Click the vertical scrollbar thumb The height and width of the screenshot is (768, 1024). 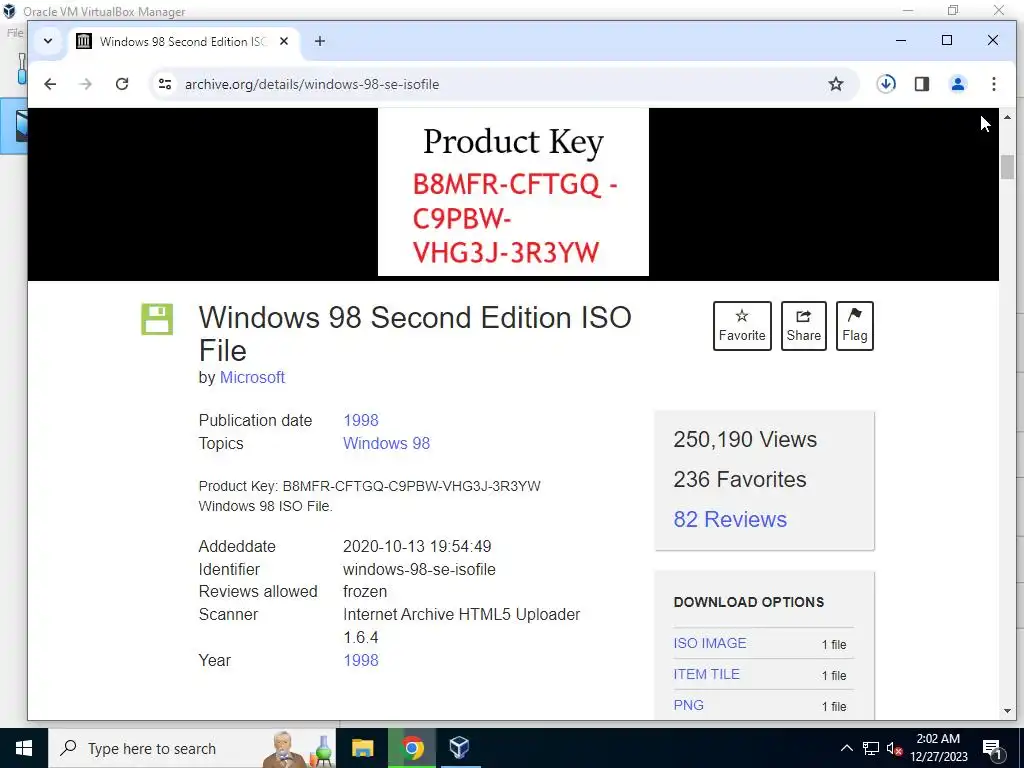click(1007, 167)
